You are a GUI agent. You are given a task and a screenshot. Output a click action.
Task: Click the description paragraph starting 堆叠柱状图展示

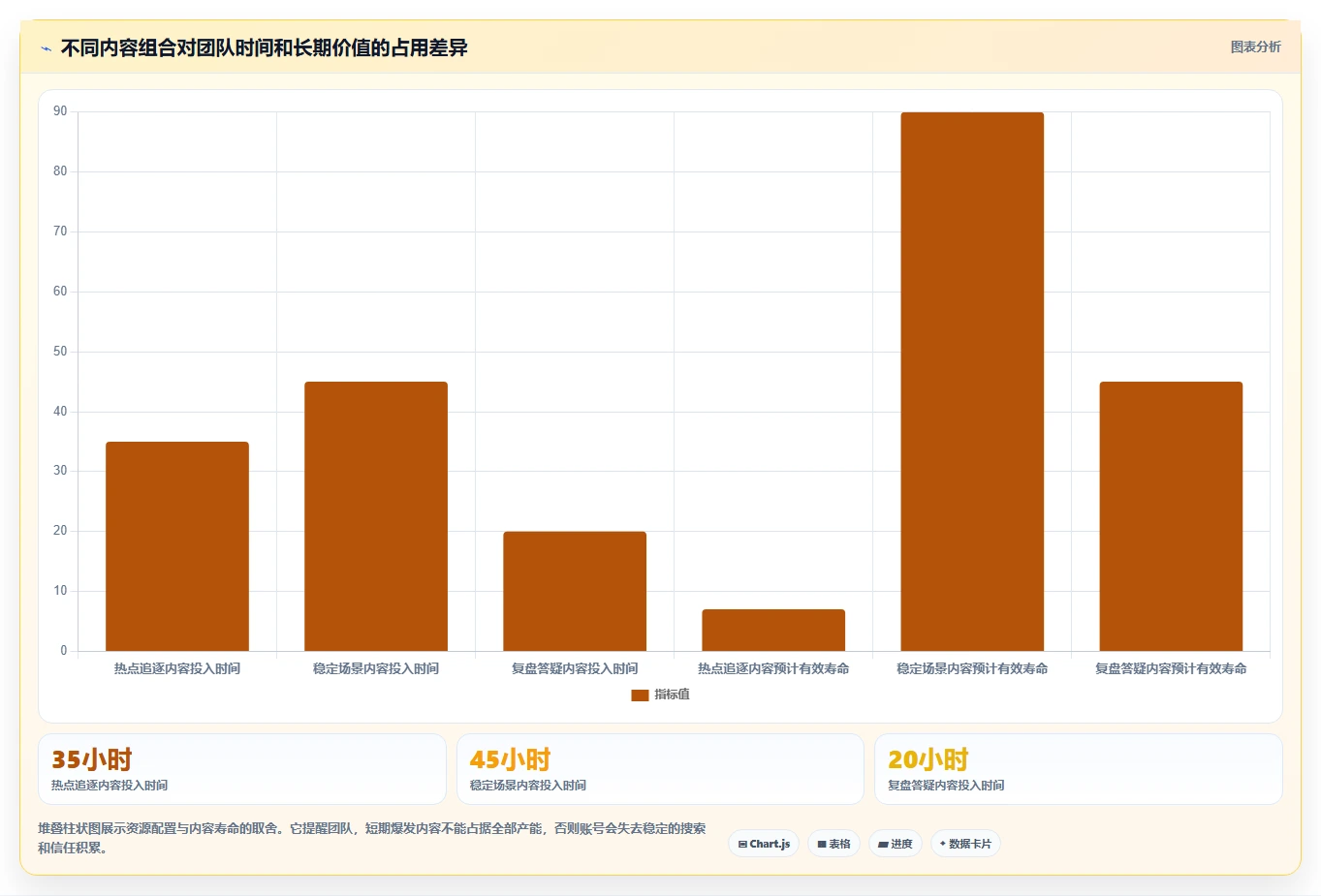point(372,838)
